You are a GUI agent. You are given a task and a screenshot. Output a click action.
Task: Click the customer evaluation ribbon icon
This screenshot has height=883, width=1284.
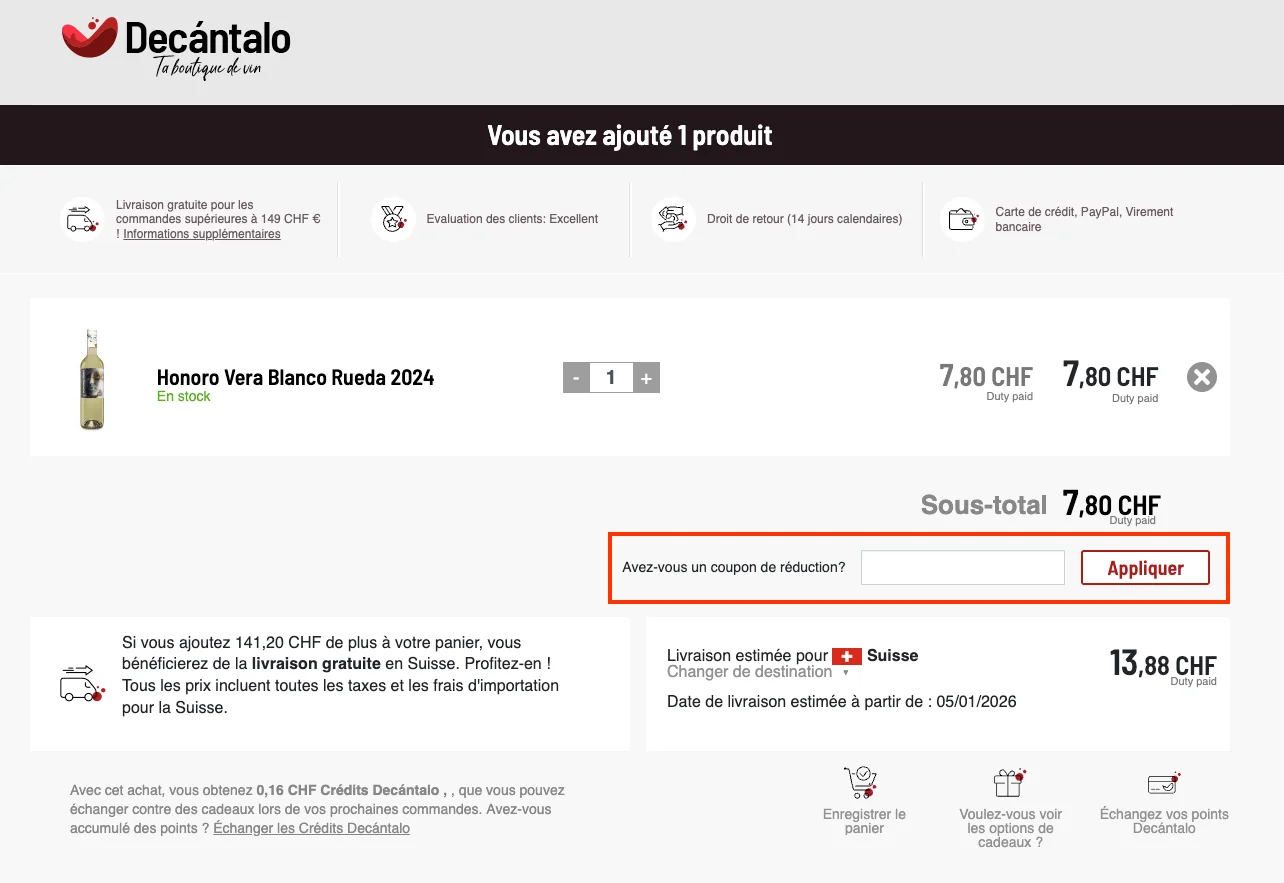394,219
